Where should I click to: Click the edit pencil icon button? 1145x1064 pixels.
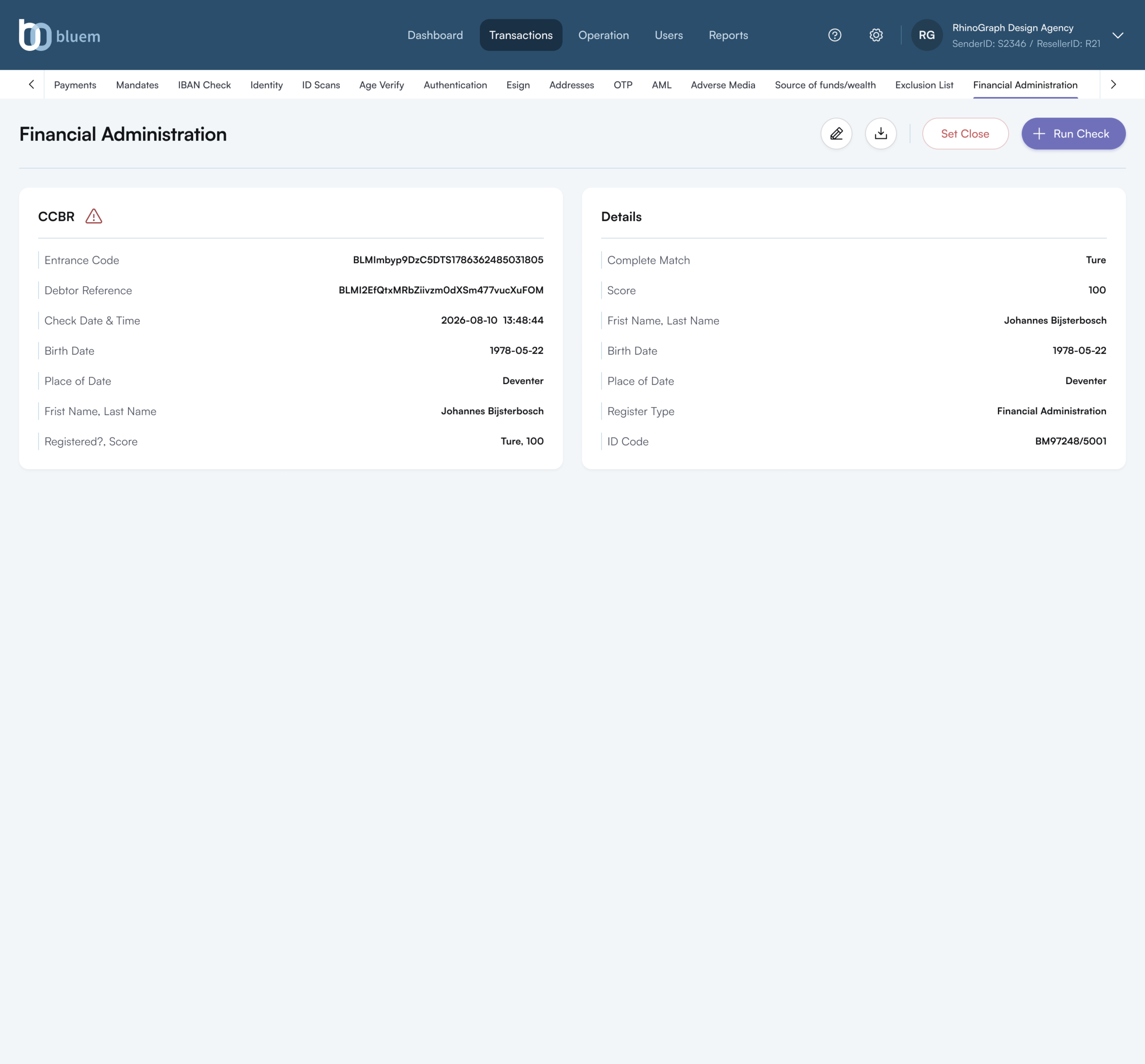pyautogui.click(x=836, y=134)
